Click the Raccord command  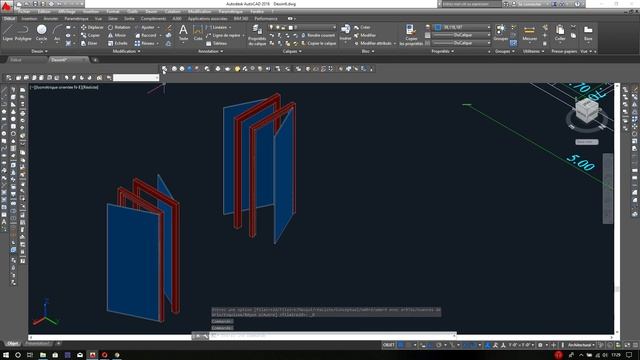pyautogui.click(x=145, y=36)
